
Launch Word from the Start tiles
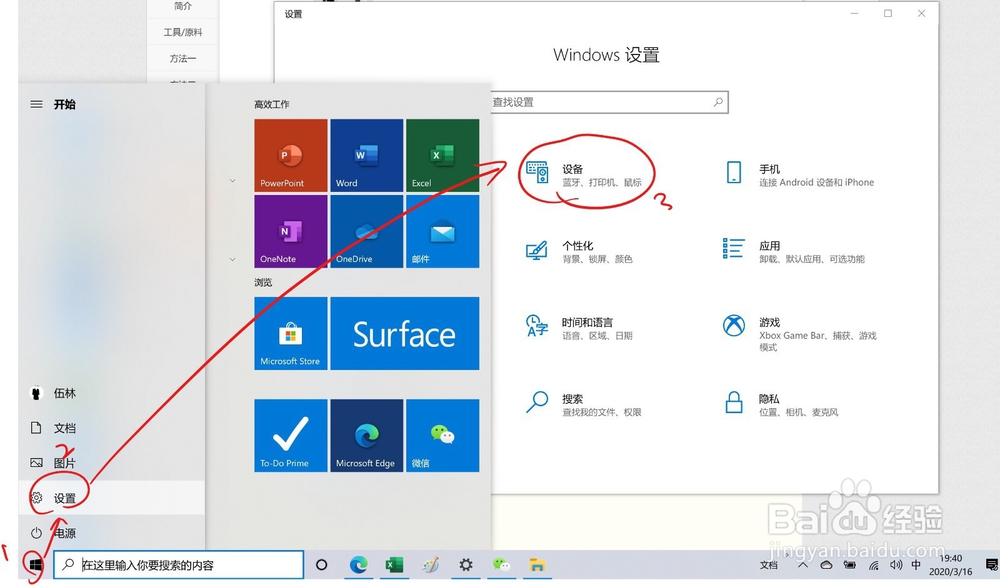pos(366,154)
